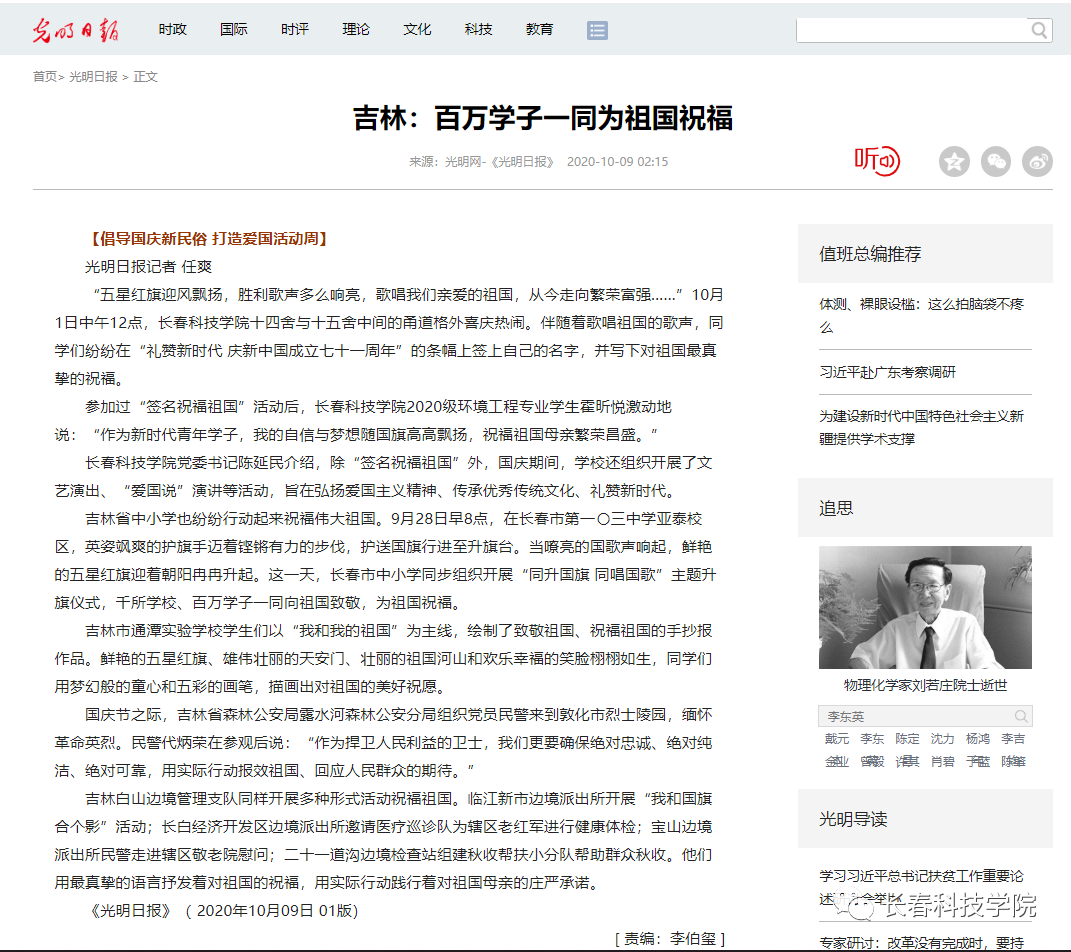Share the article via the WeChat icon
This screenshot has height=952, width=1071.
[x=995, y=161]
